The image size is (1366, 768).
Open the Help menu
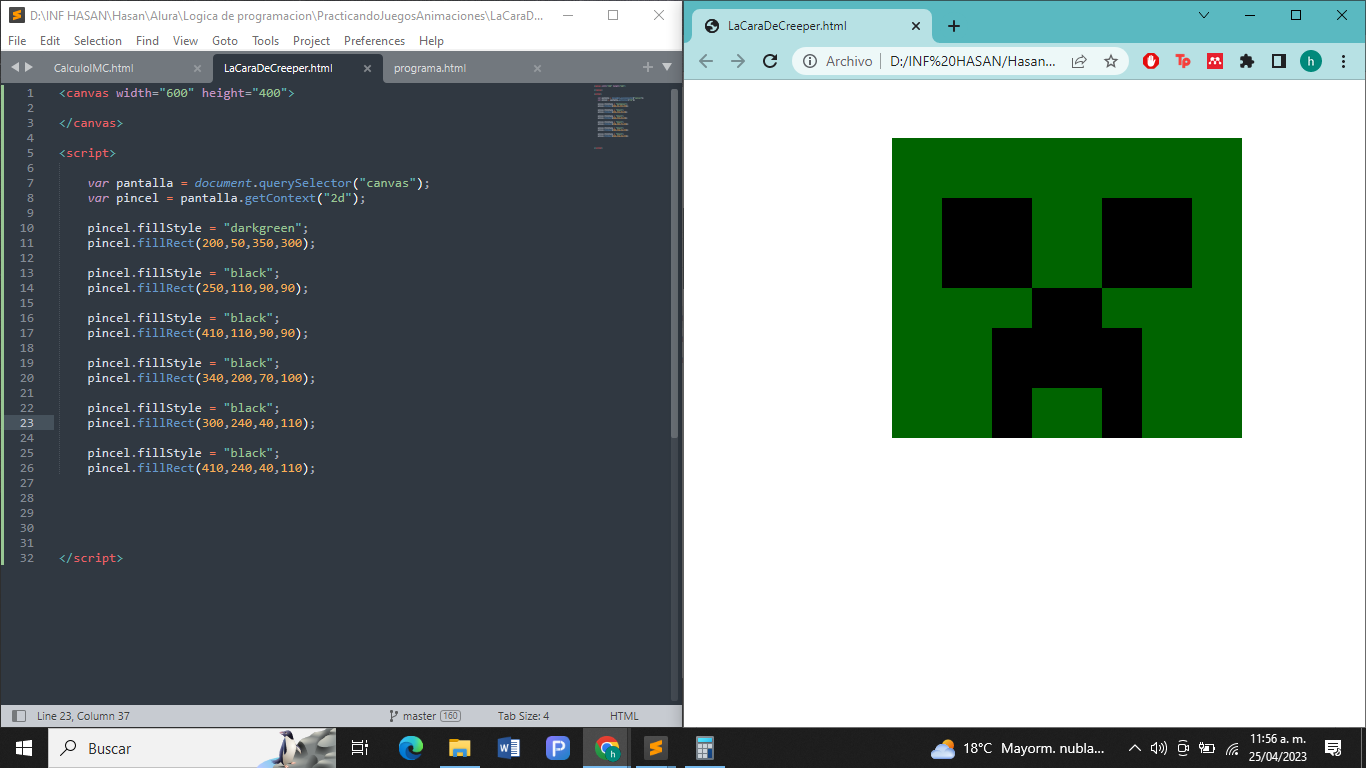point(431,41)
